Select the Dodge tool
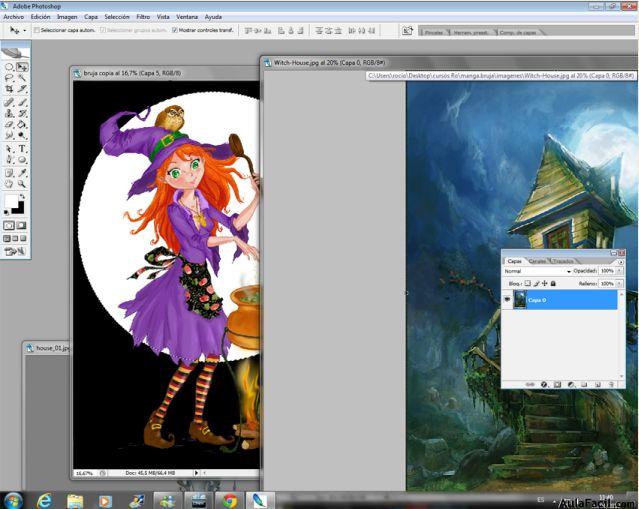Viewport: 639px width, 509px height. tap(22, 135)
